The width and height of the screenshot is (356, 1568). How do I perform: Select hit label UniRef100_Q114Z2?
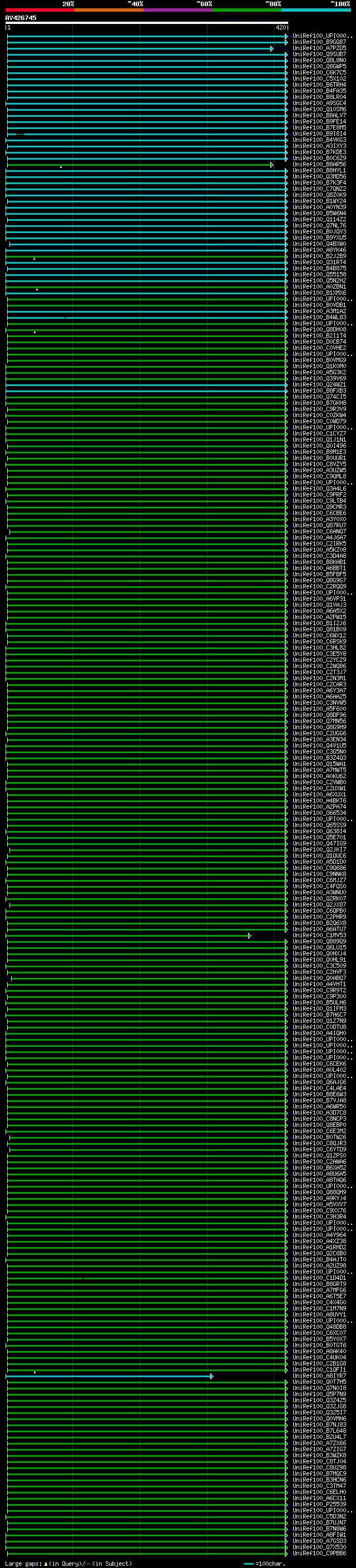319,219
